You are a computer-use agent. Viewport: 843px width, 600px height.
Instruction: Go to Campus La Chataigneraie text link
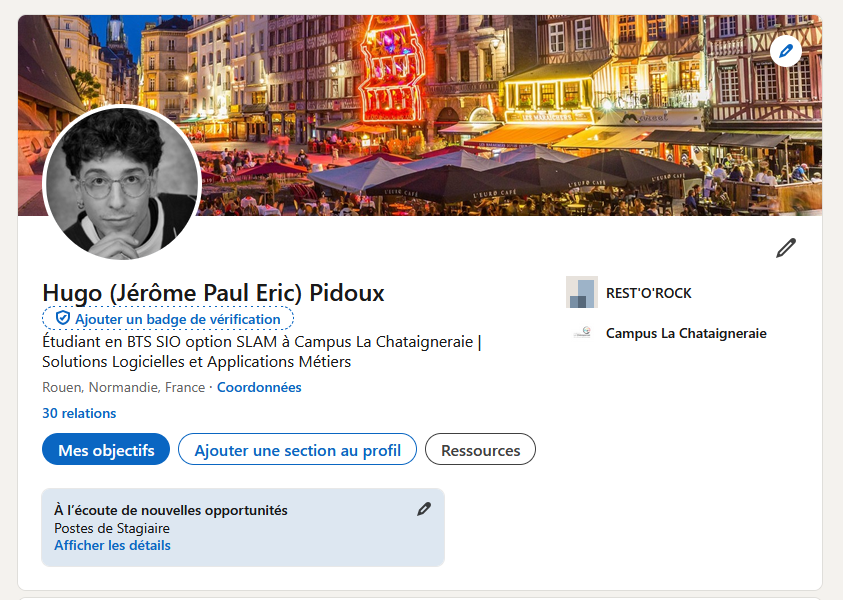point(686,333)
